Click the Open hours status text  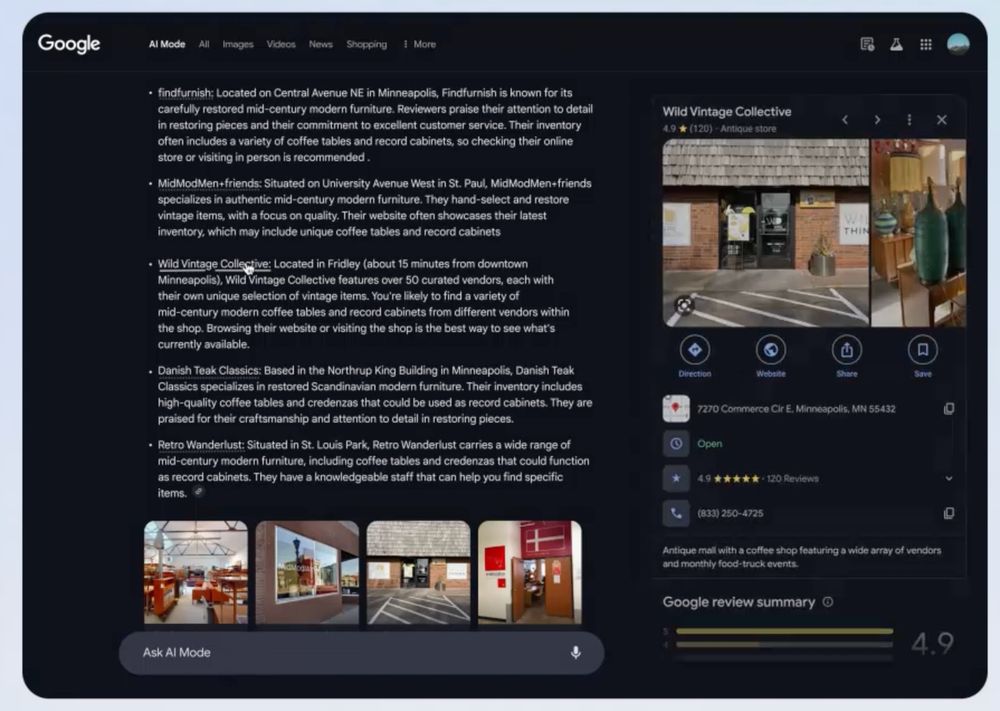coord(710,444)
